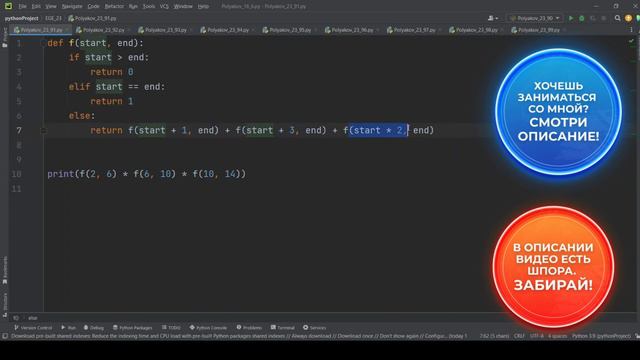Click the Stop icon in toolbar
Screen dimensions: 640x360
click(x=604, y=18)
